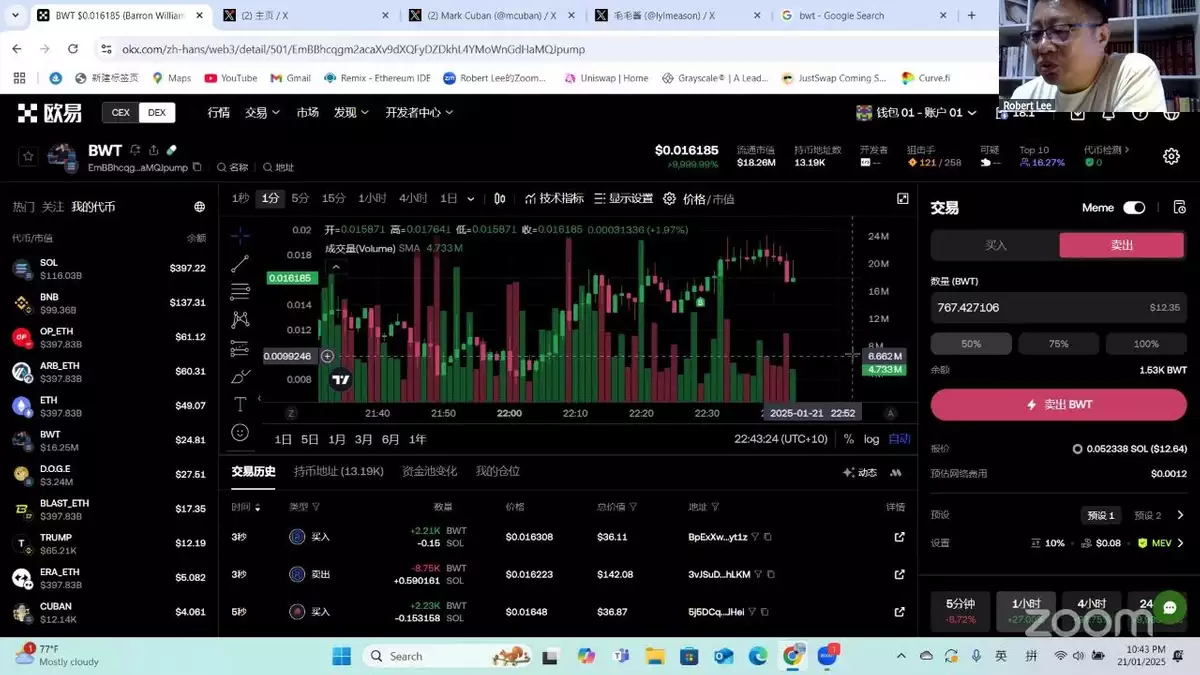Open details for BpExXw...yt1z trade

(x=899, y=537)
